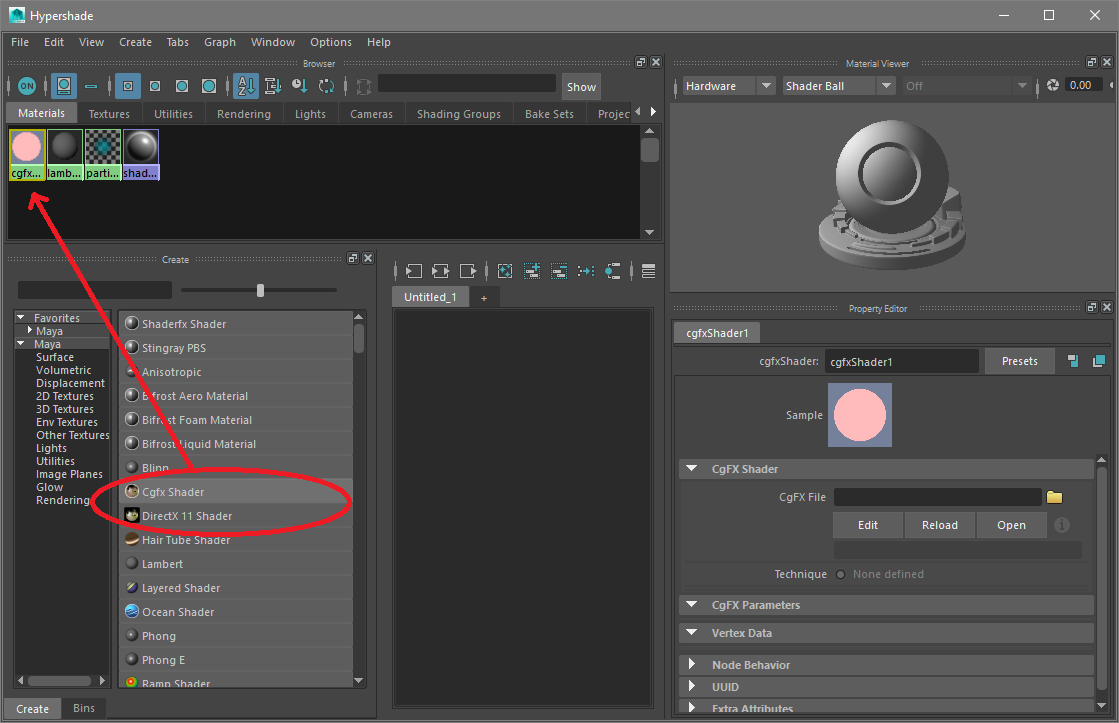Screen dimensions: 1119x723
Task: Click the pink Sample color swatch
Action: pyautogui.click(x=859, y=414)
